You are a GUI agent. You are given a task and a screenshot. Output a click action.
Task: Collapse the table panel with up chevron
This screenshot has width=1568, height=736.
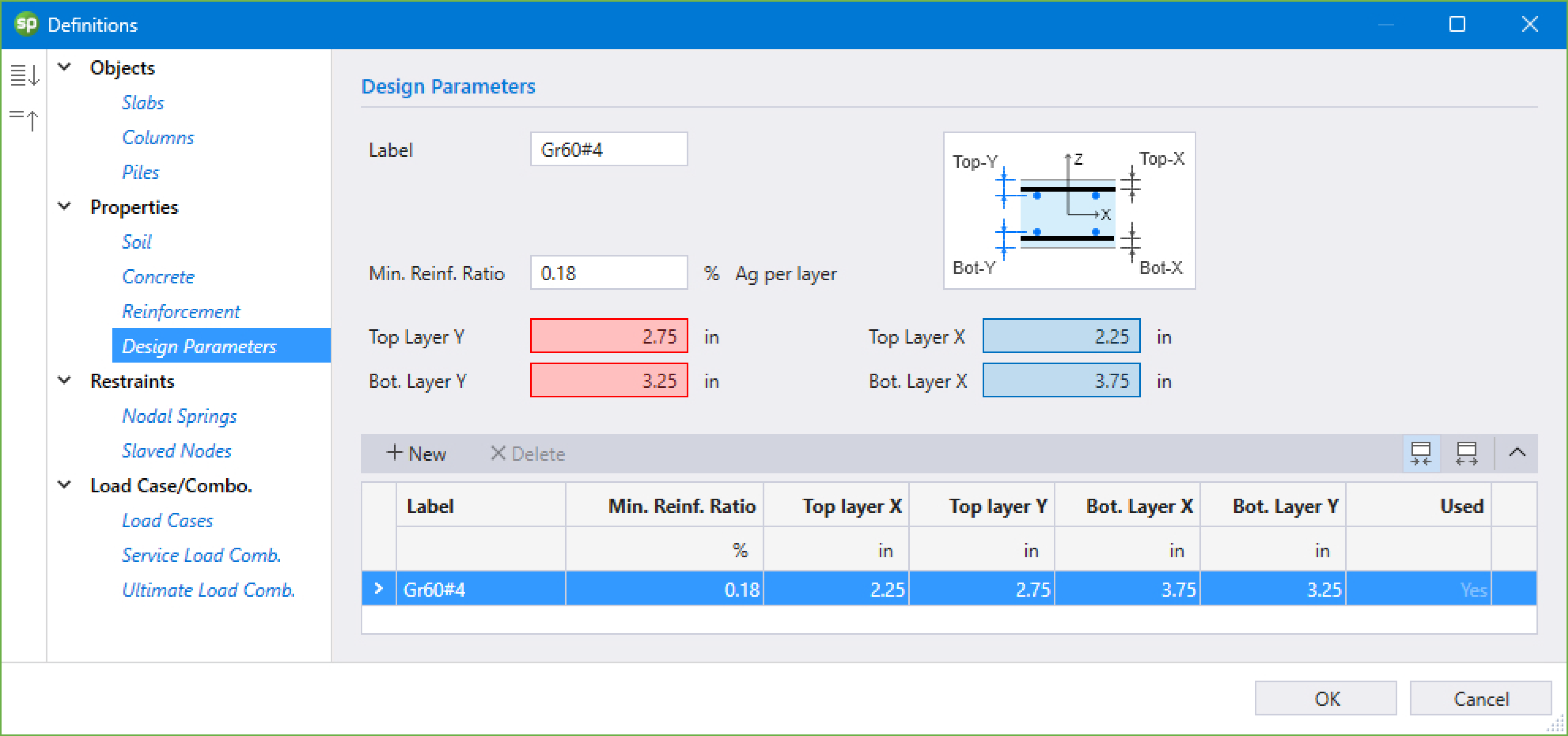(x=1517, y=452)
